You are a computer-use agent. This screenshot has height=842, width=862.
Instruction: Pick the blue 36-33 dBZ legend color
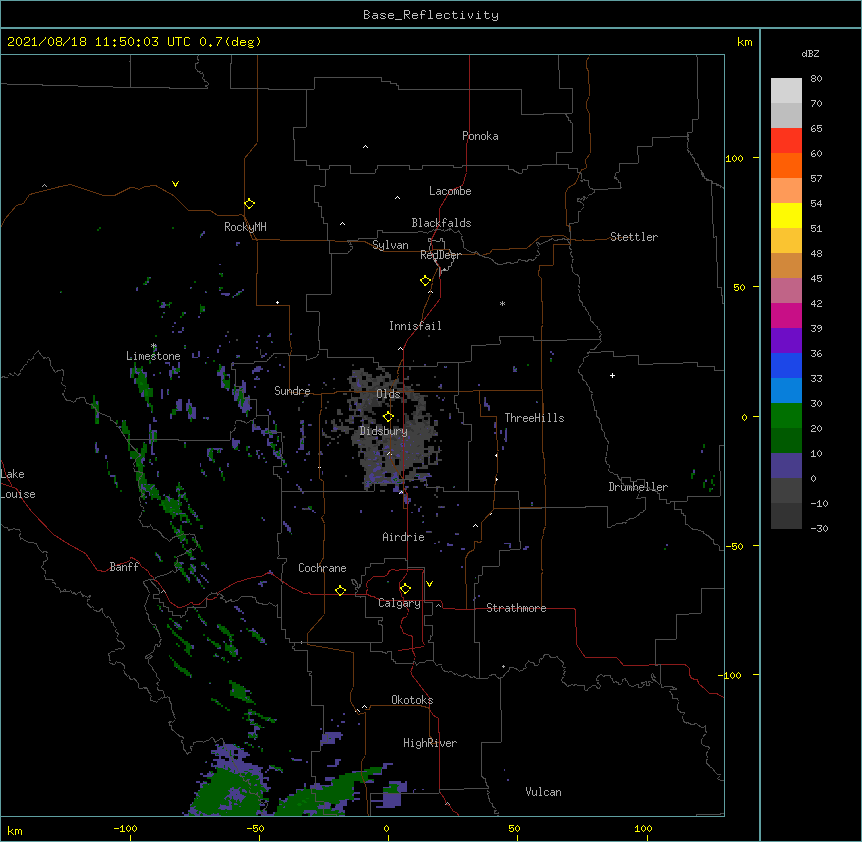pos(786,365)
